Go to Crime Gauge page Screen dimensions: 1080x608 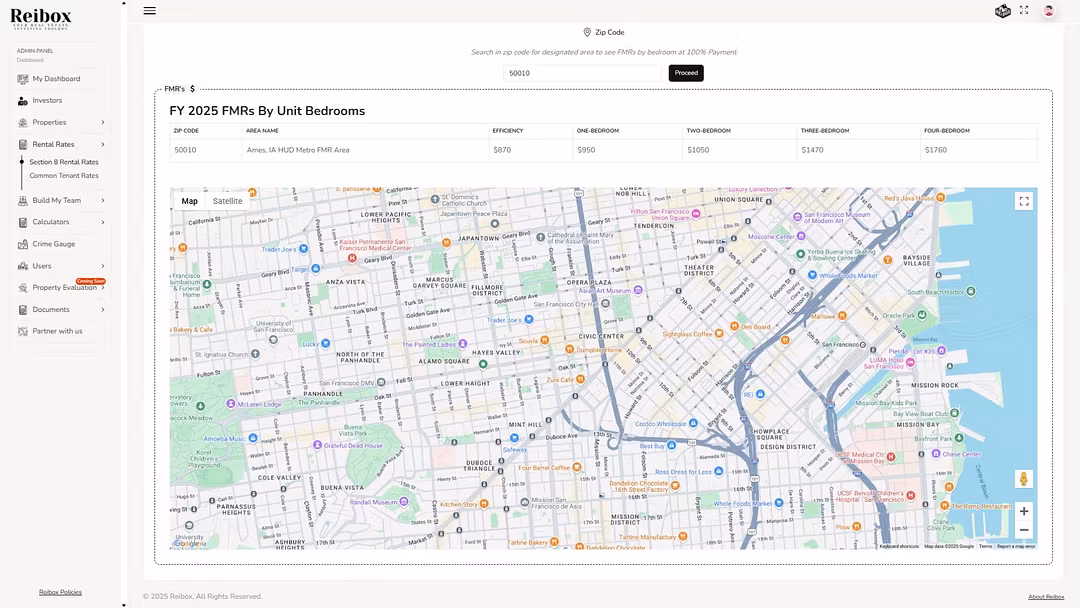[53, 244]
